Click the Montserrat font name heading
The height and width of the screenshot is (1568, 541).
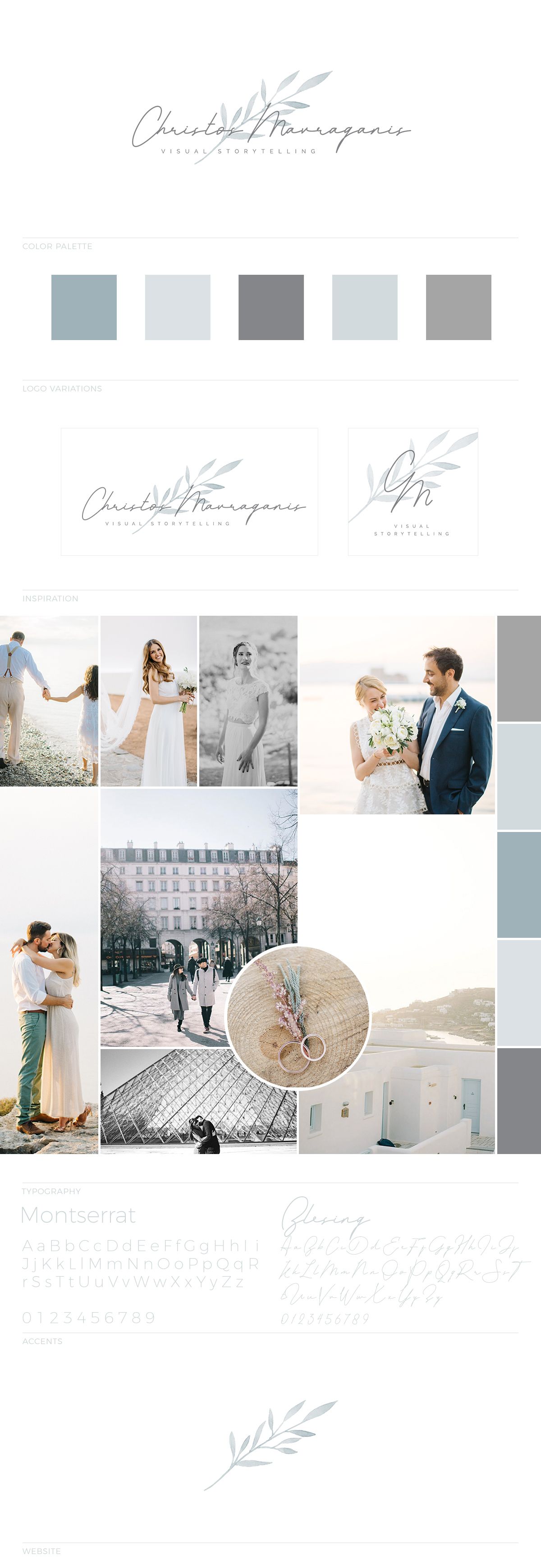click(x=78, y=1215)
